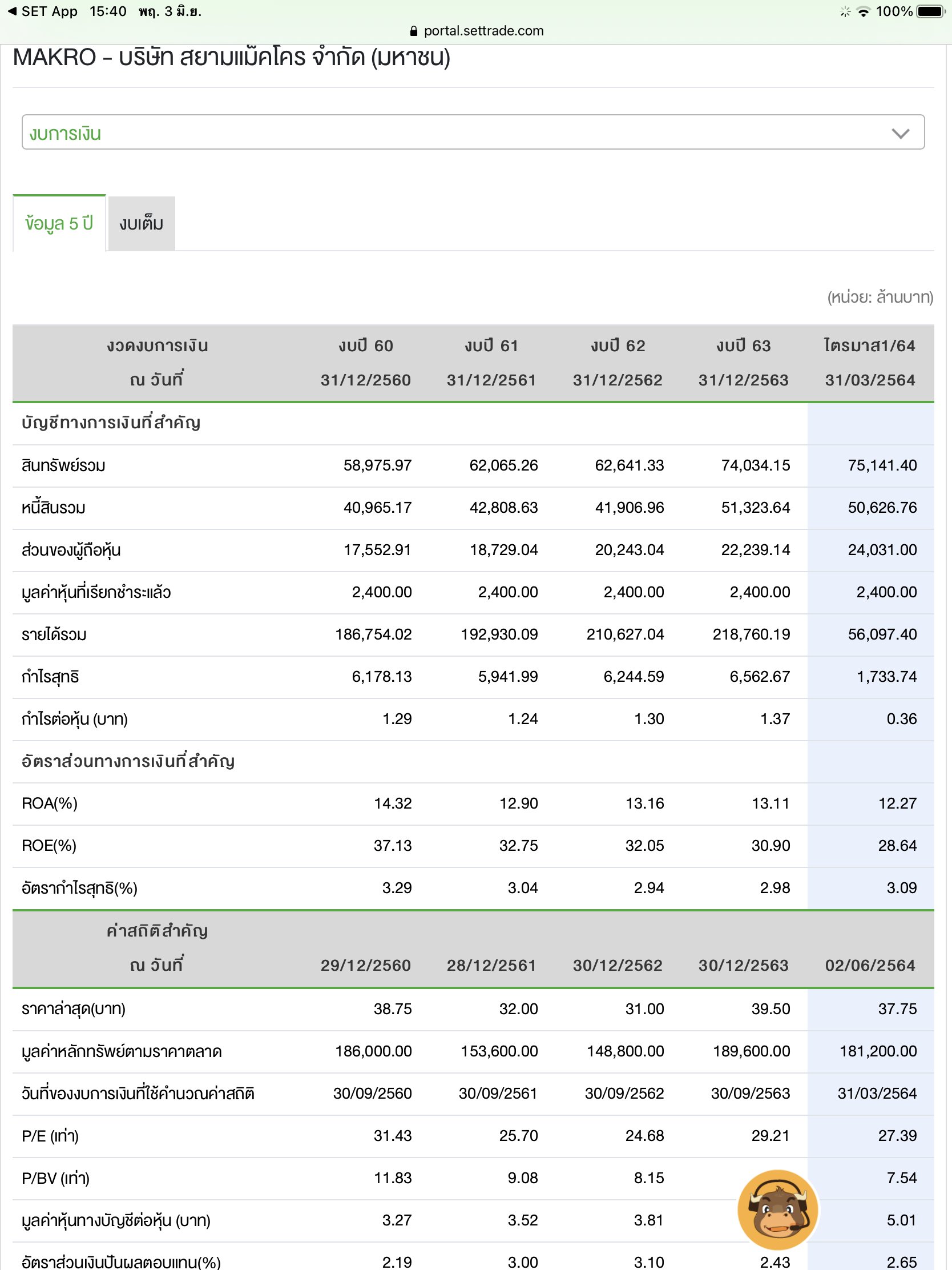
Task: Click ROA value 14.32
Action: pos(393,803)
